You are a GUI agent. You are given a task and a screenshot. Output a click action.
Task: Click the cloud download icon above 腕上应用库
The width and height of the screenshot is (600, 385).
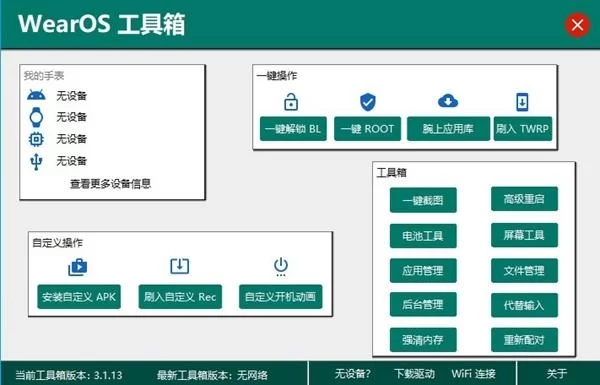point(448,101)
